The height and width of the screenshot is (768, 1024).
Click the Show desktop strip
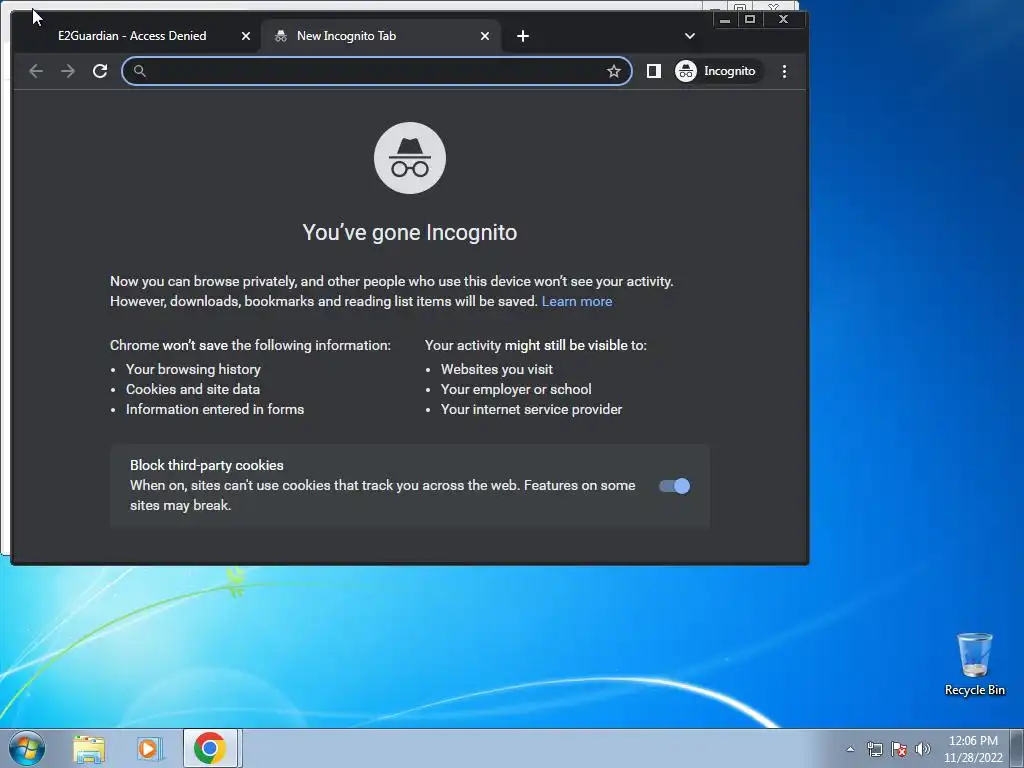1017,748
